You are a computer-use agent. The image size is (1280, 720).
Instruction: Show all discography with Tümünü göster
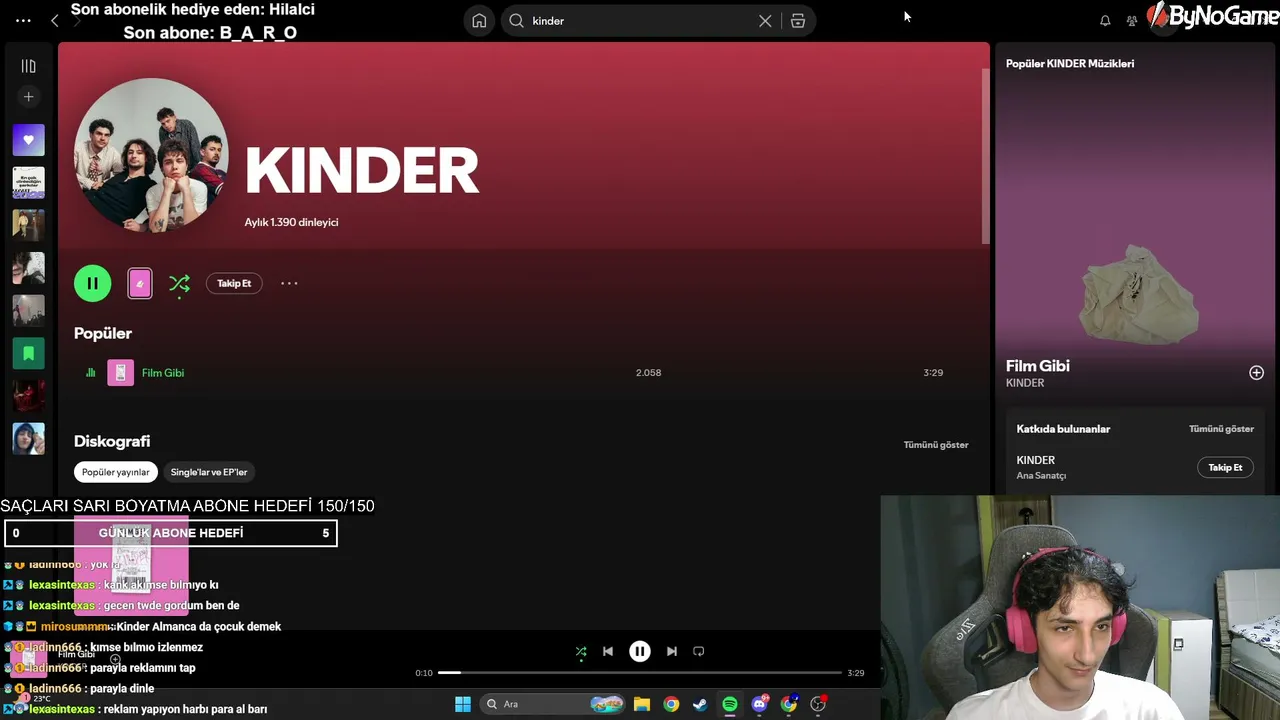coord(936,445)
